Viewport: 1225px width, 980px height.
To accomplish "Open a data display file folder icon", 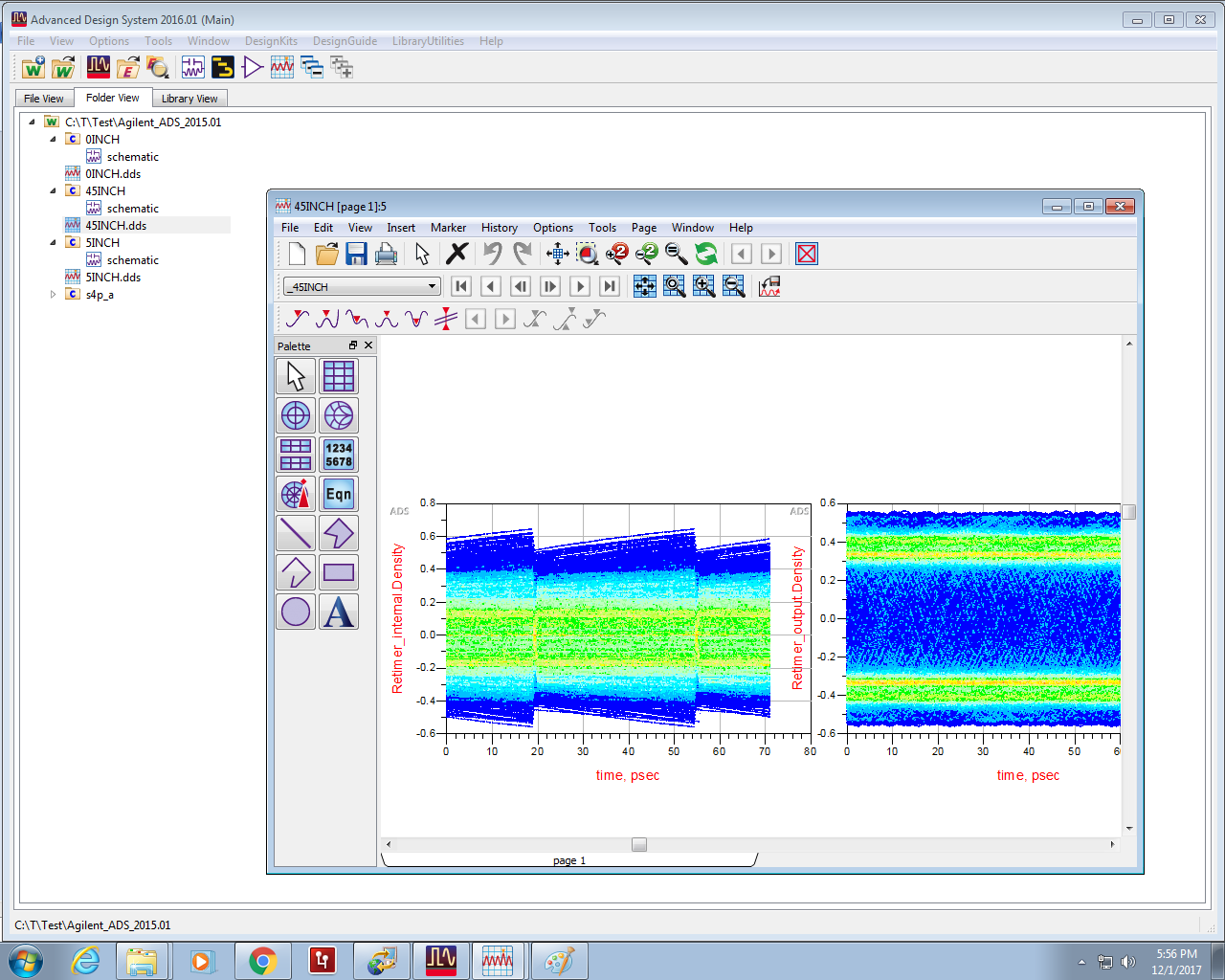I will (326, 254).
